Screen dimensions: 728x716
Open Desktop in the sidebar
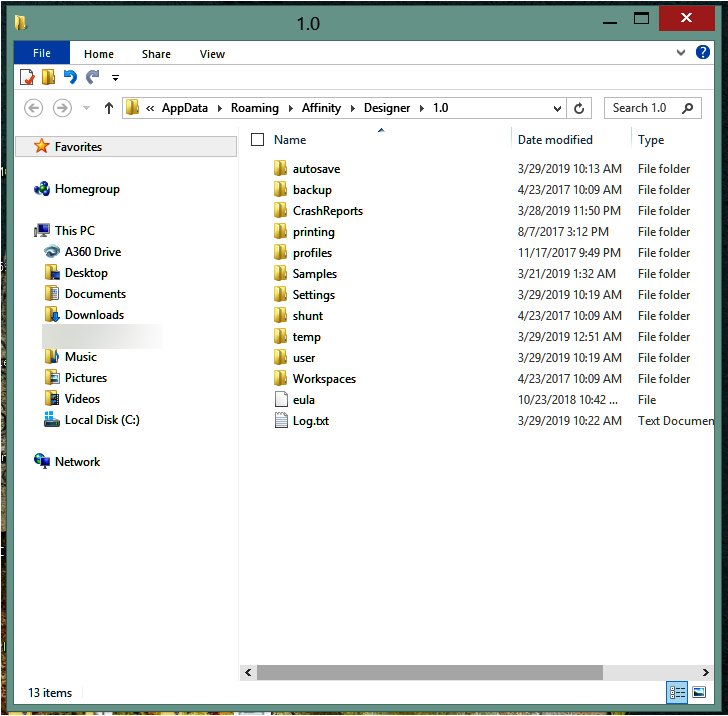(x=86, y=273)
